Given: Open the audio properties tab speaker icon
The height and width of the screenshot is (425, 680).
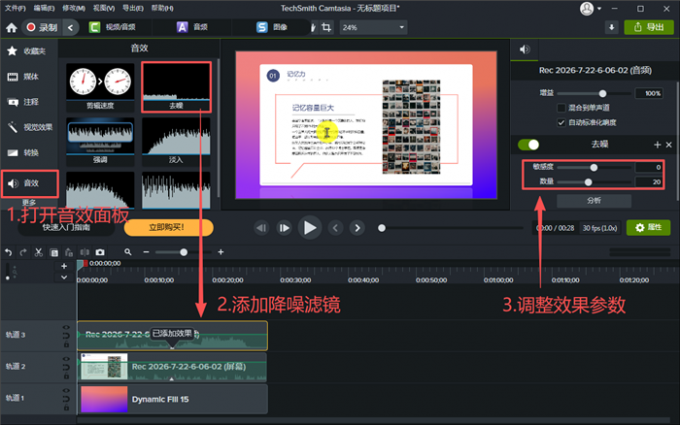Looking at the screenshot, I should coord(524,49).
